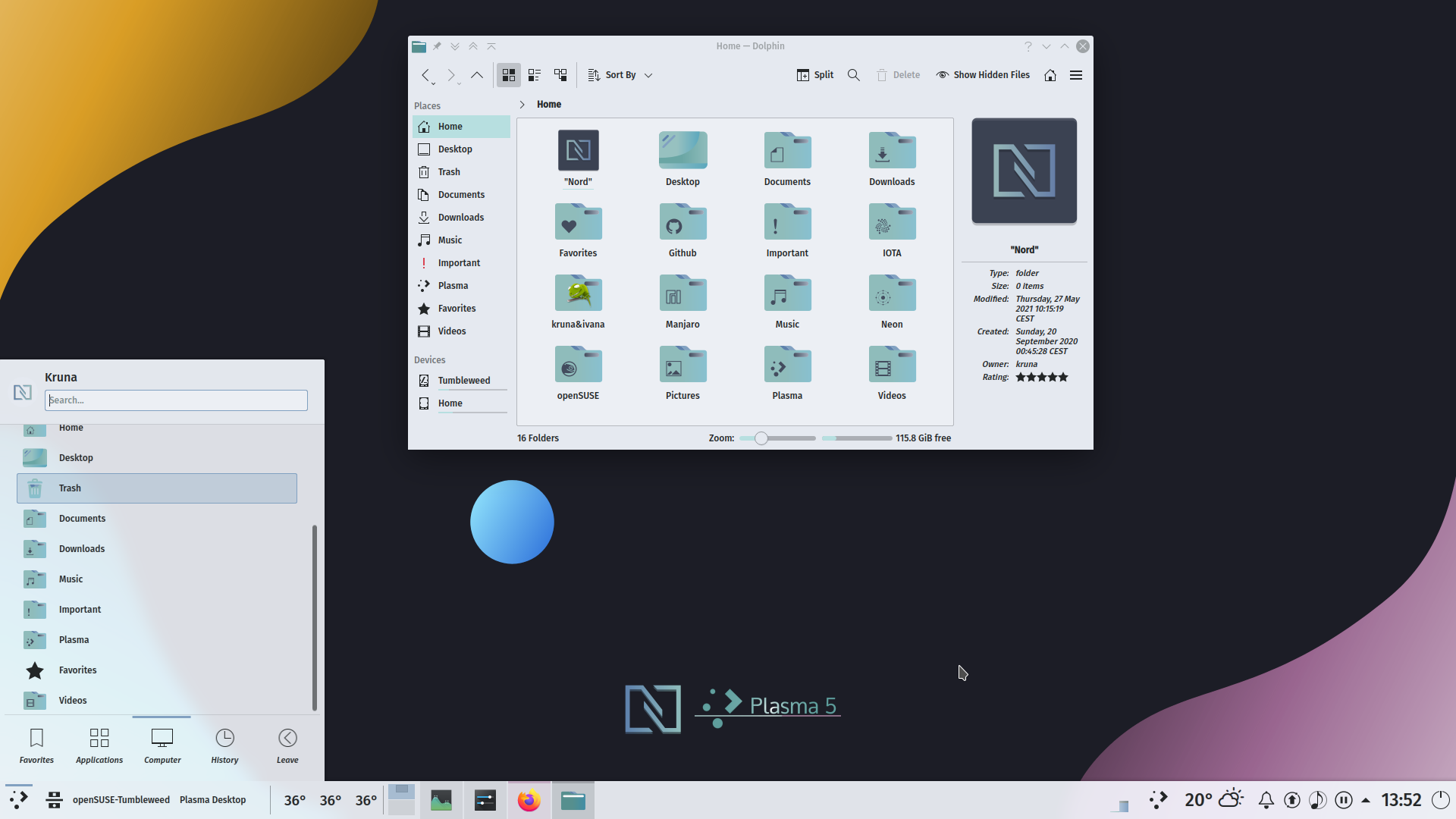Open the Github folder icon

tap(682, 221)
